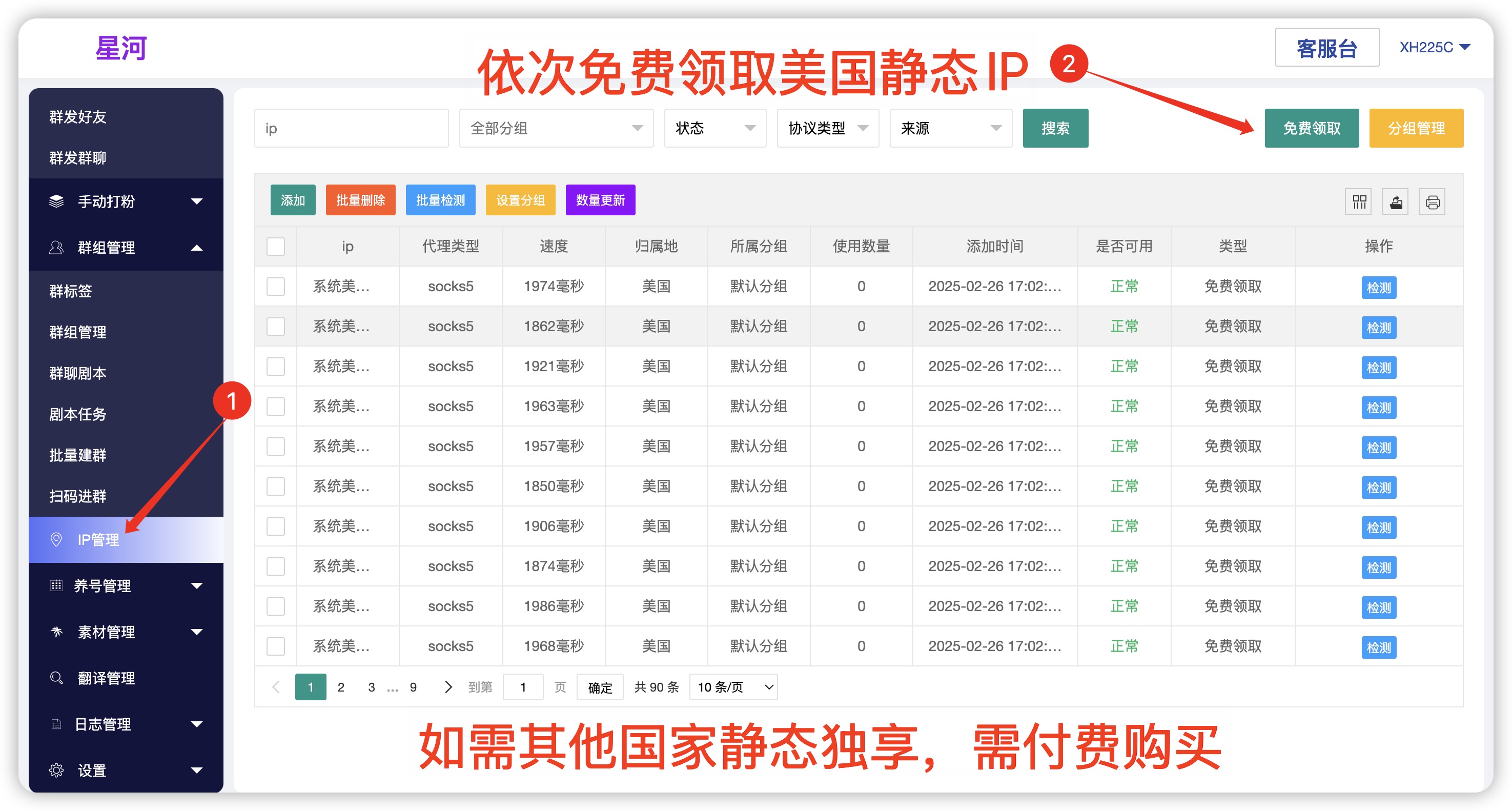Click the ip search input field
1512x811 pixels.
pos(351,128)
